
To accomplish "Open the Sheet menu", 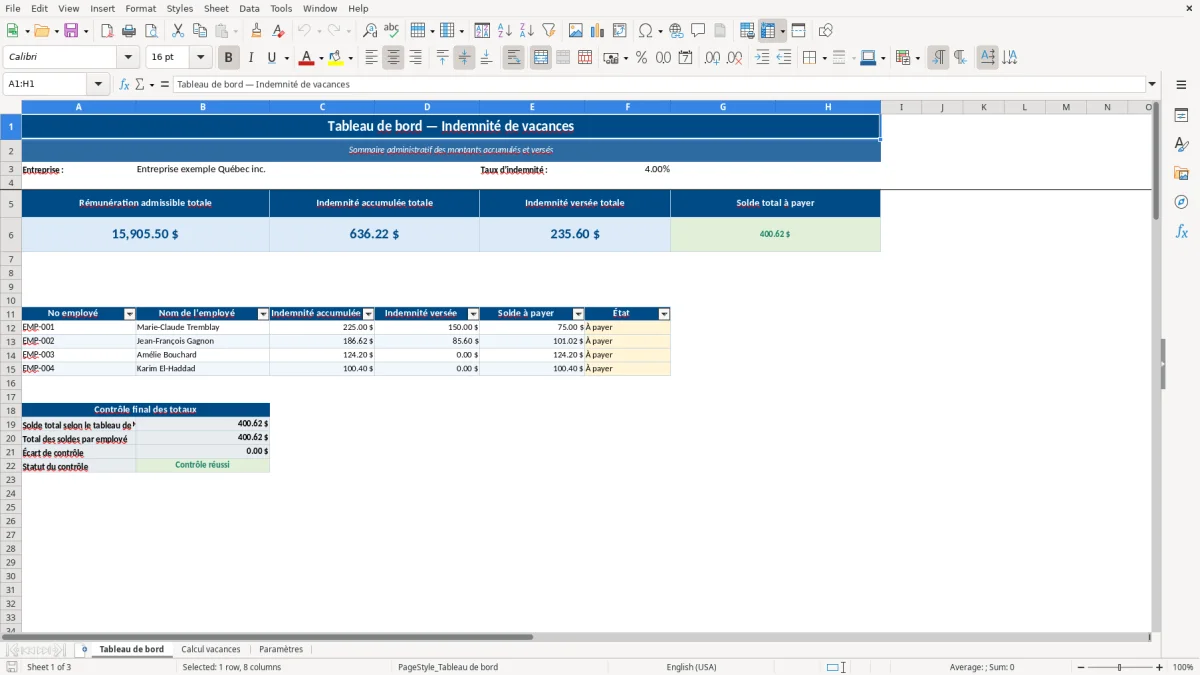I will 216,8.
